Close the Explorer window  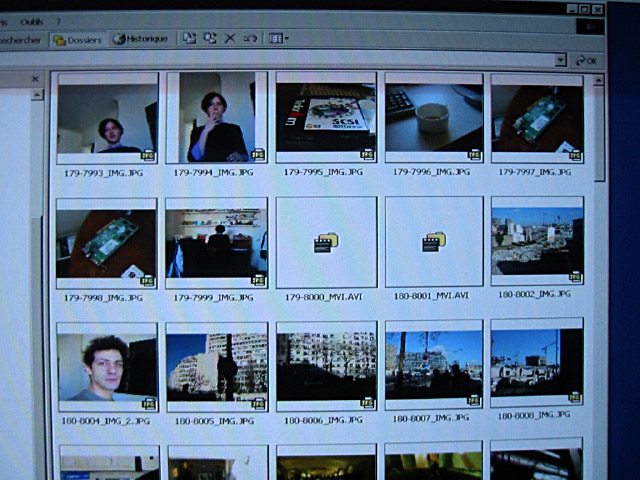(x=598, y=9)
